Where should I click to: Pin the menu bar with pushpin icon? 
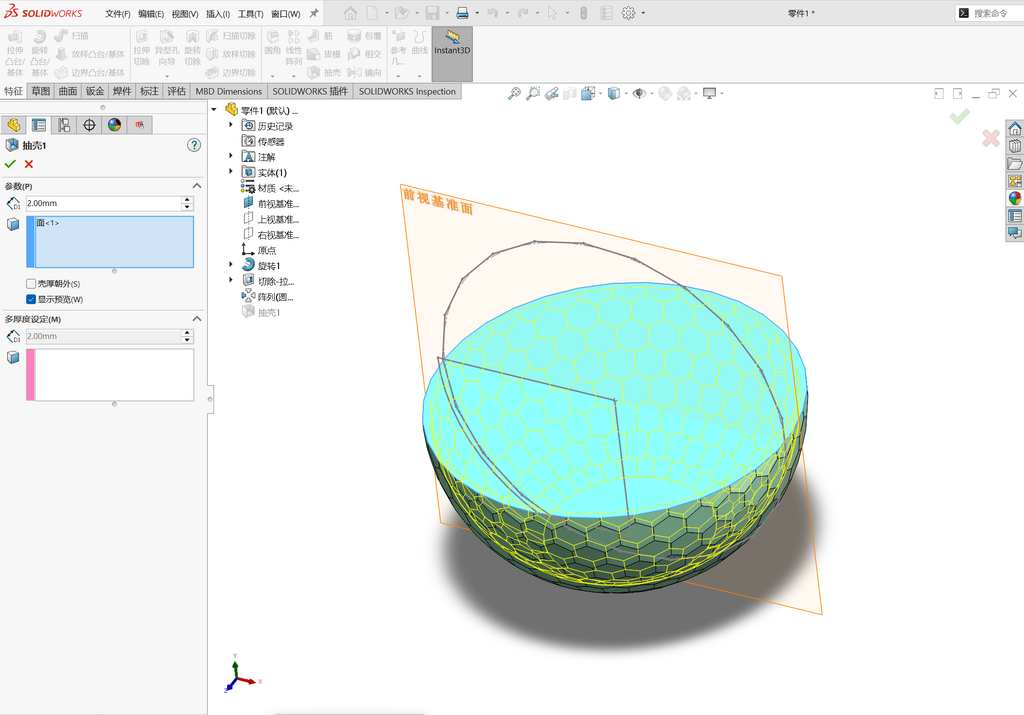point(314,13)
